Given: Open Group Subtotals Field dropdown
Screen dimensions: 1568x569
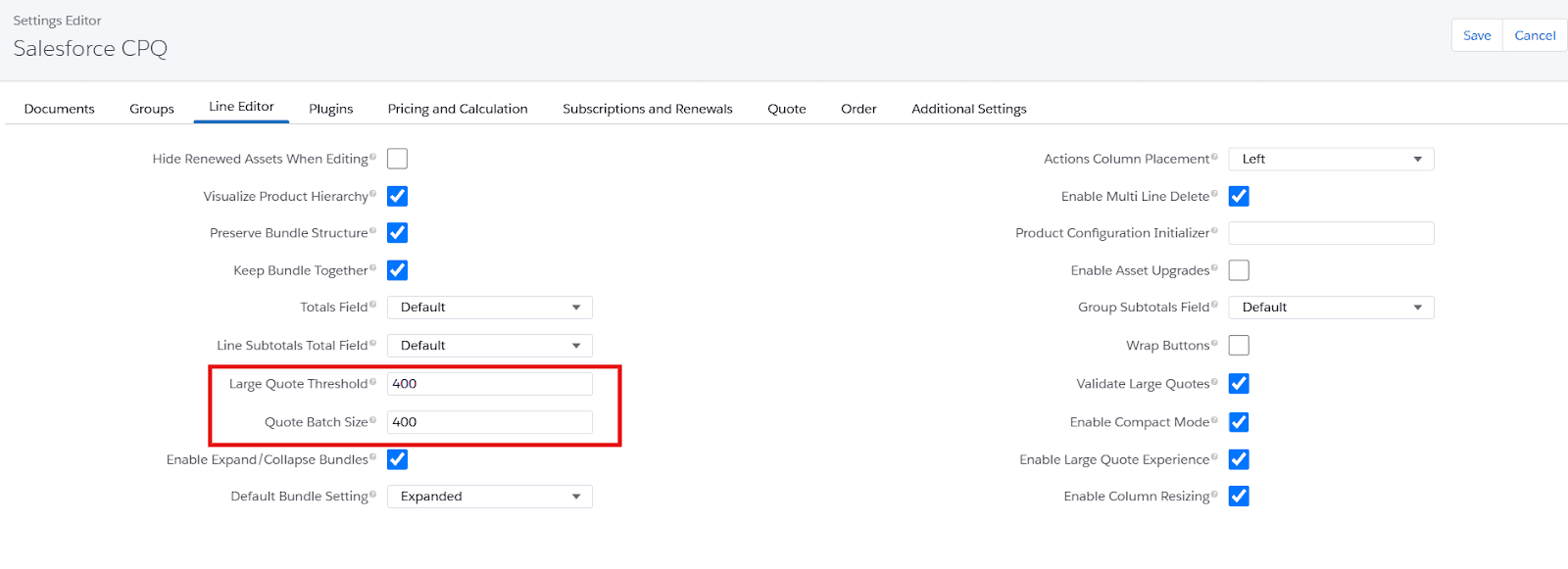Looking at the screenshot, I should click(x=1332, y=308).
